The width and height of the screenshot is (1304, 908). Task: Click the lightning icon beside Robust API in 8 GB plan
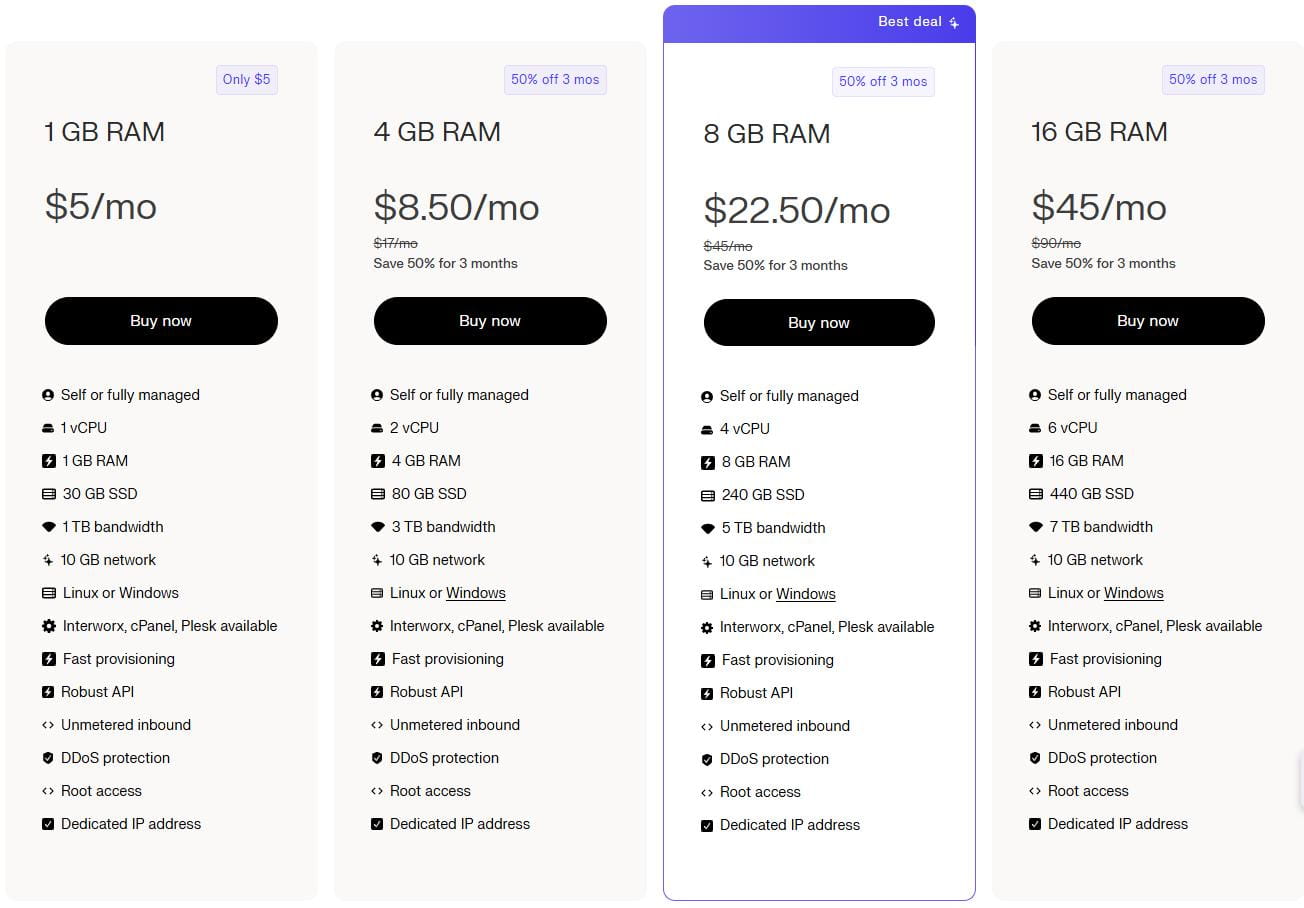point(708,693)
